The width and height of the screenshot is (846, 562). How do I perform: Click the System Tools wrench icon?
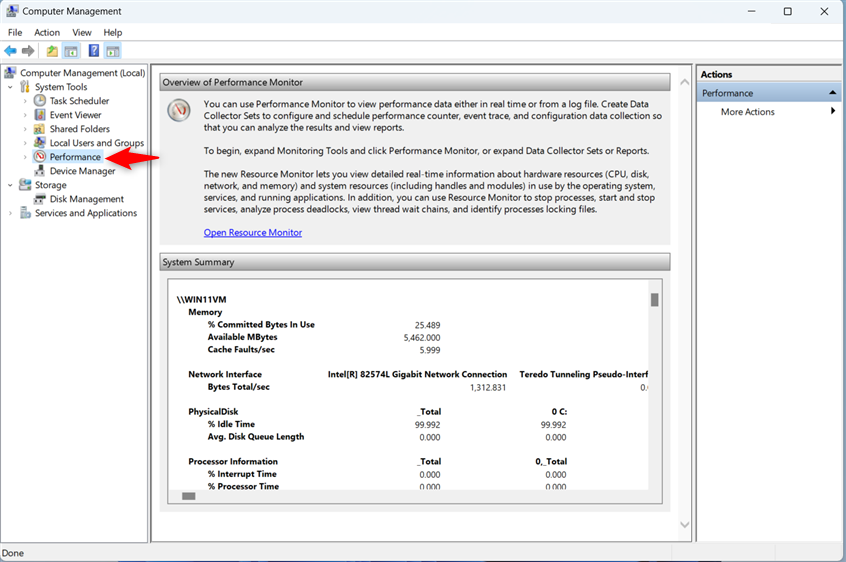tap(25, 86)
